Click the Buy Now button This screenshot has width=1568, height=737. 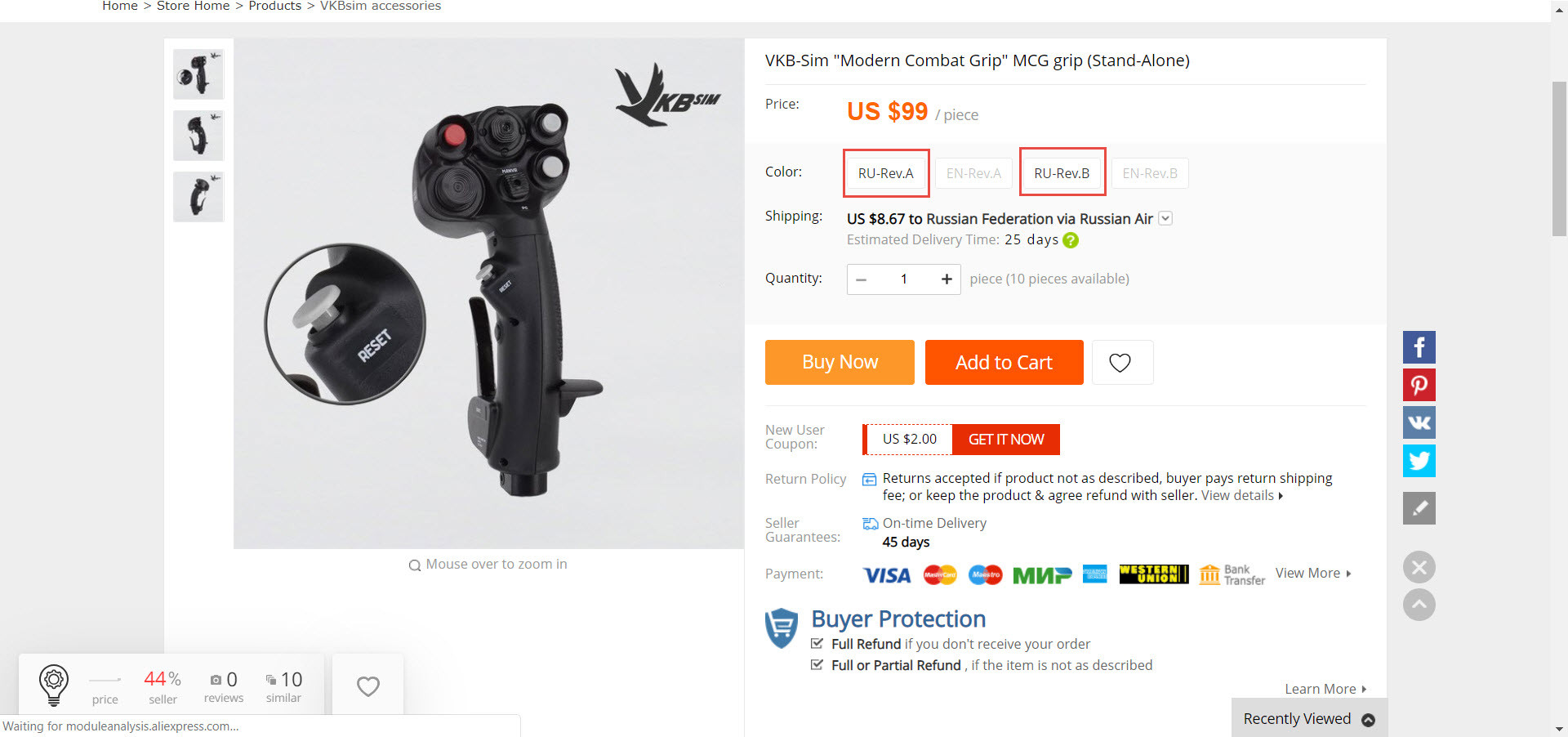tap(840, 362)
